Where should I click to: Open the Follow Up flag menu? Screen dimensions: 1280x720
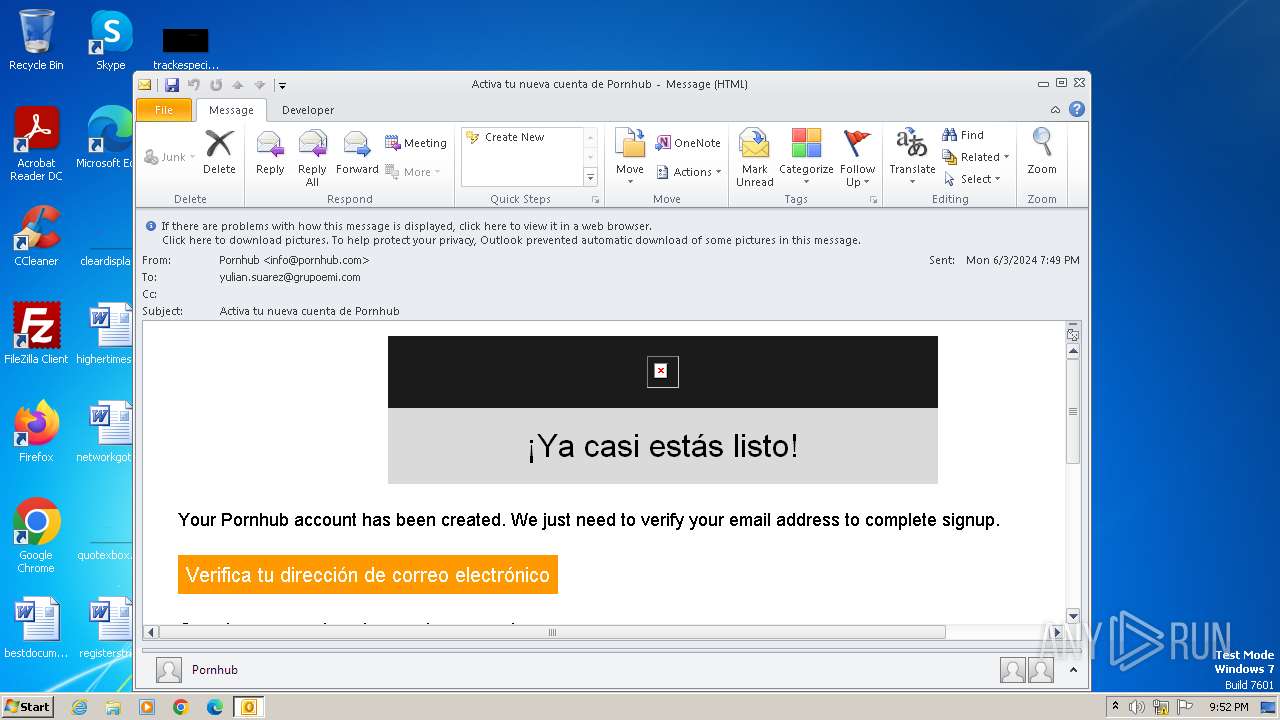coord(857,158)
